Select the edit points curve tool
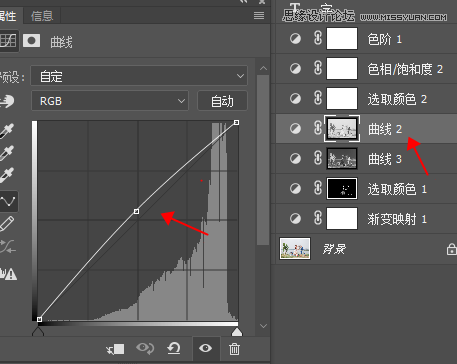The image size is (457, 364). (x=8, y=201)
